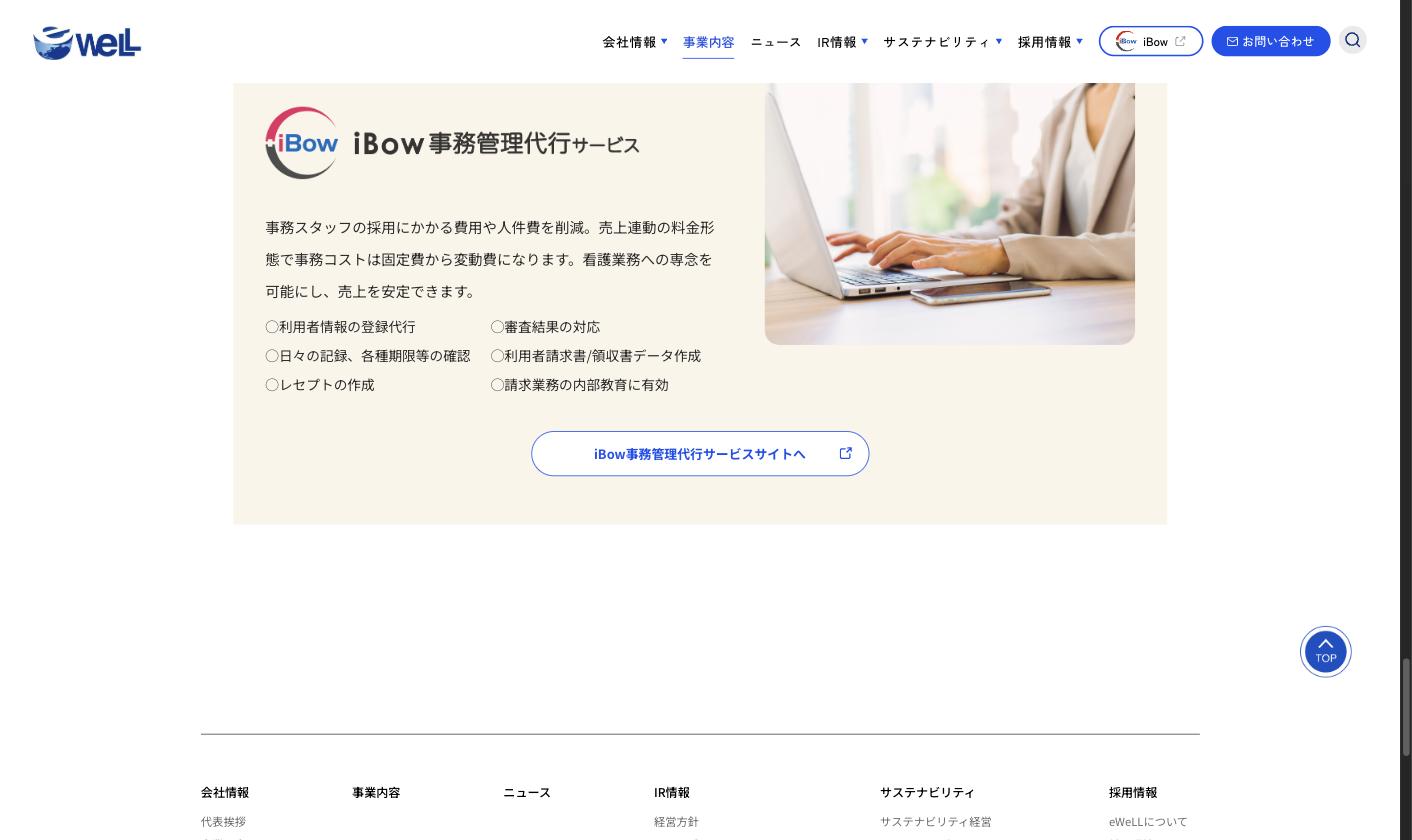
Task: Click footer heading サステナビリティ
Action: [x=927, y=792]
